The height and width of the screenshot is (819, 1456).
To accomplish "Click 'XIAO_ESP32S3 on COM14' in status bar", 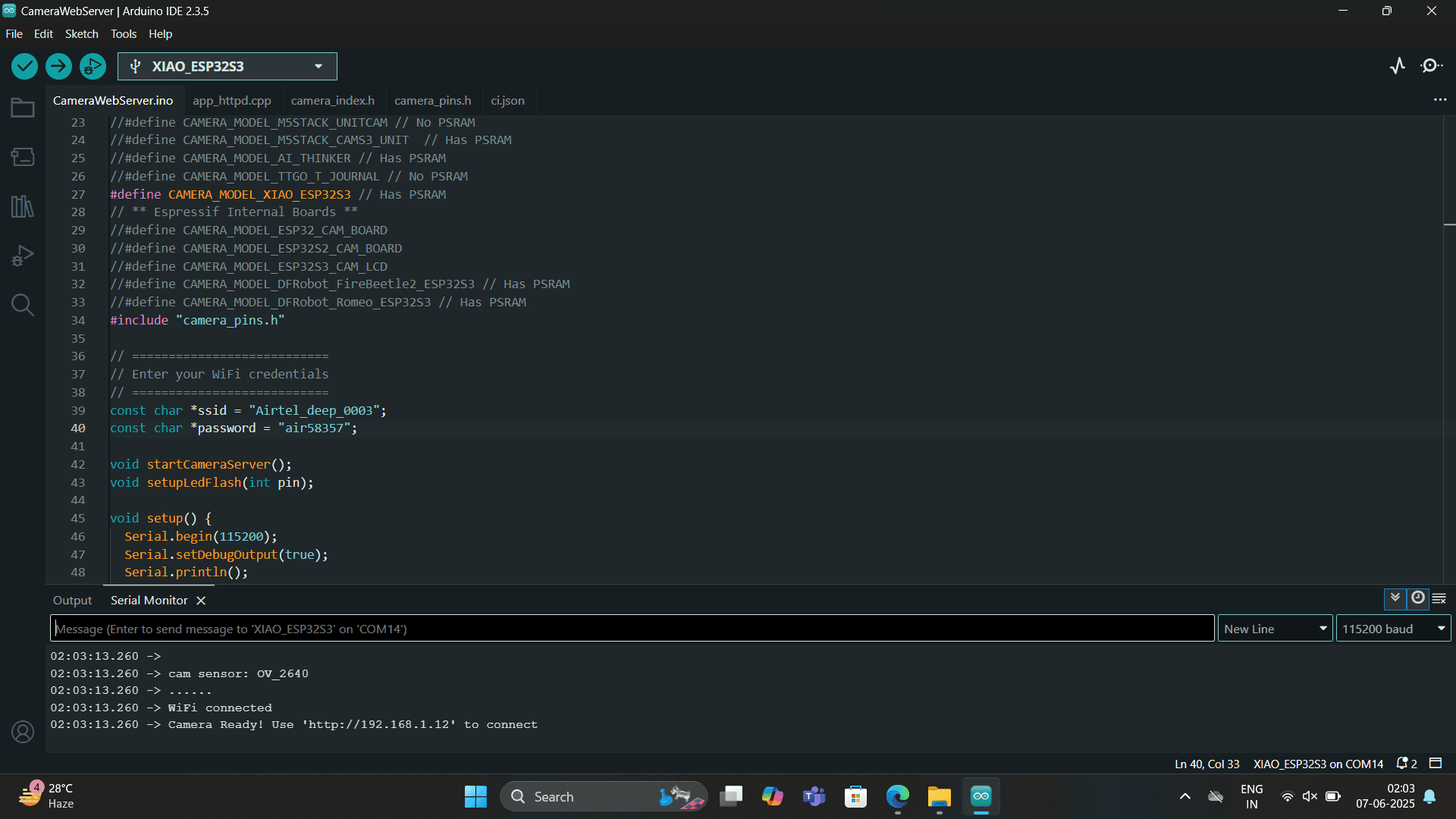I will 1318,764.
